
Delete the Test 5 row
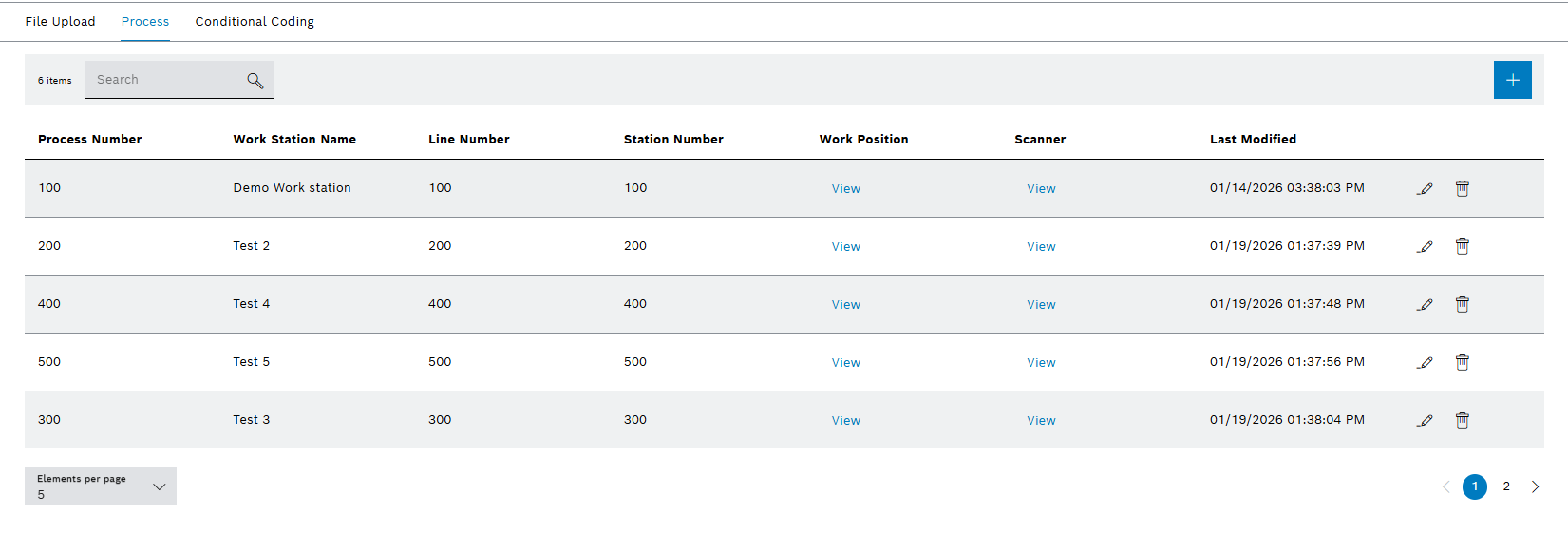point(1463,362)
